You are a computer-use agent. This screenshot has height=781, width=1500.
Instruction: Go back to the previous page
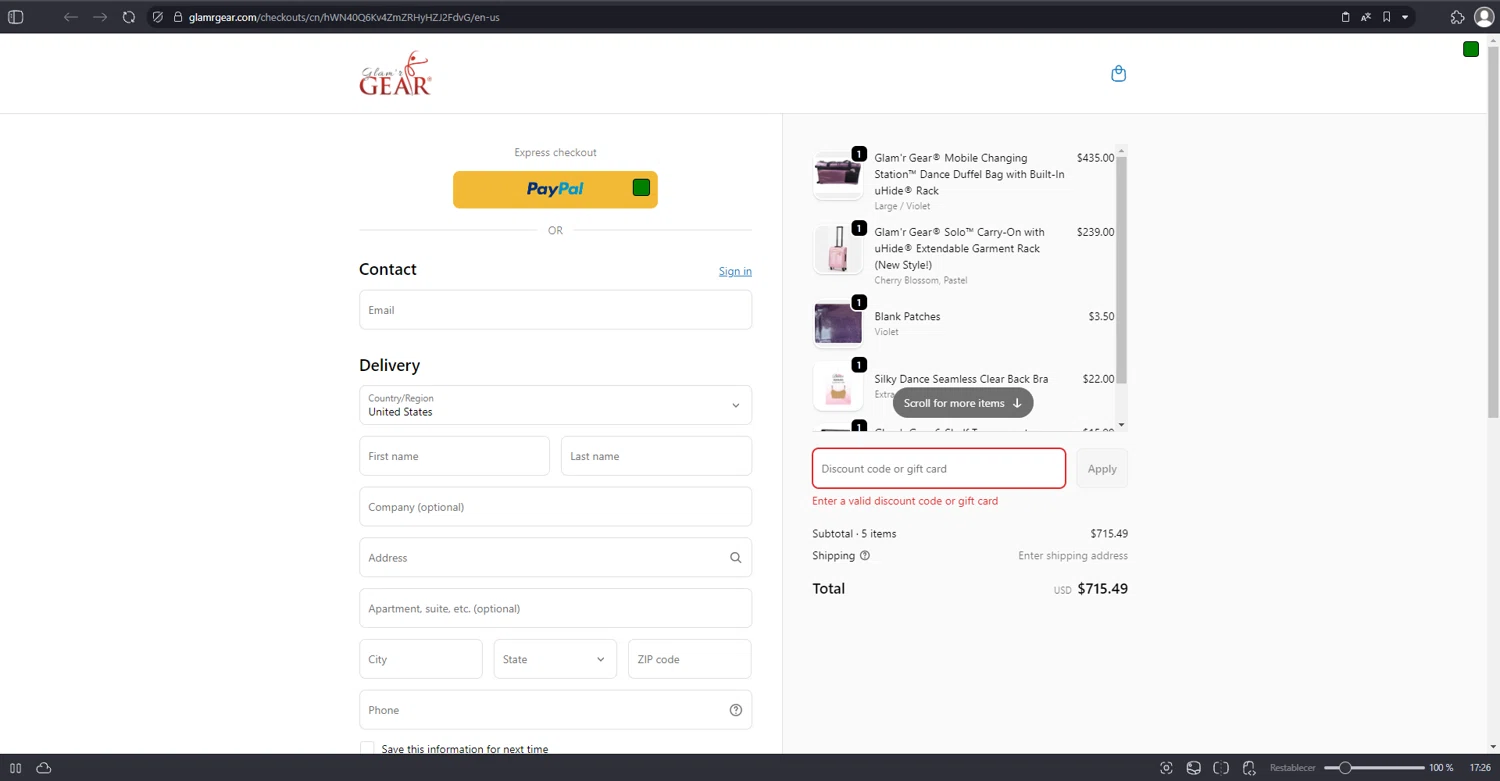pos(71,17)
